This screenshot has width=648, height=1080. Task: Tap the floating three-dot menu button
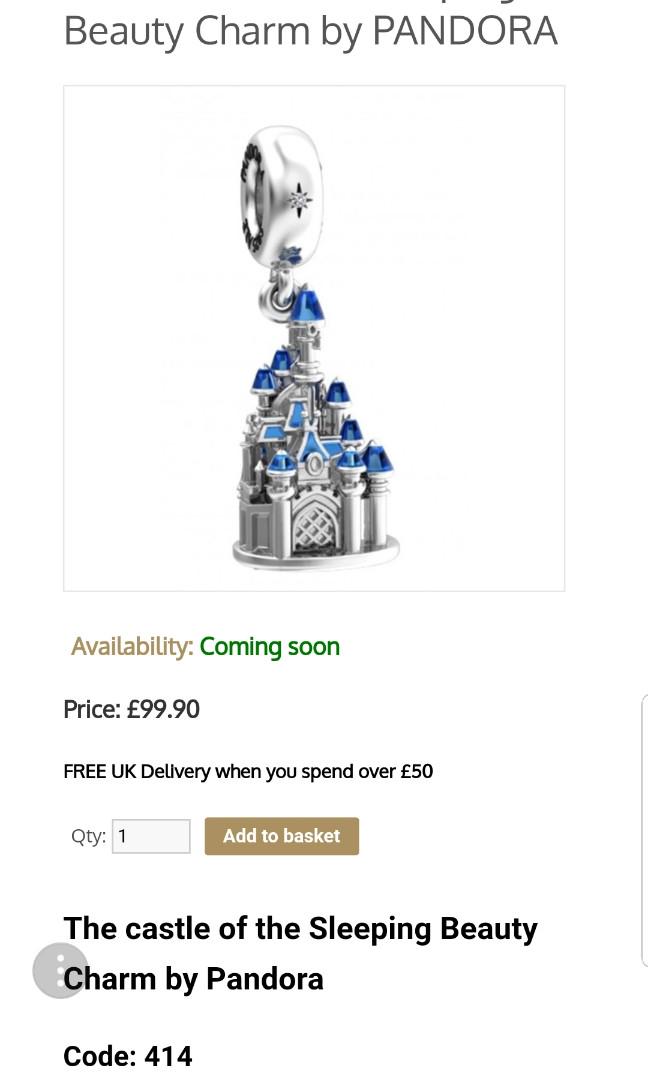coord(61,970)
